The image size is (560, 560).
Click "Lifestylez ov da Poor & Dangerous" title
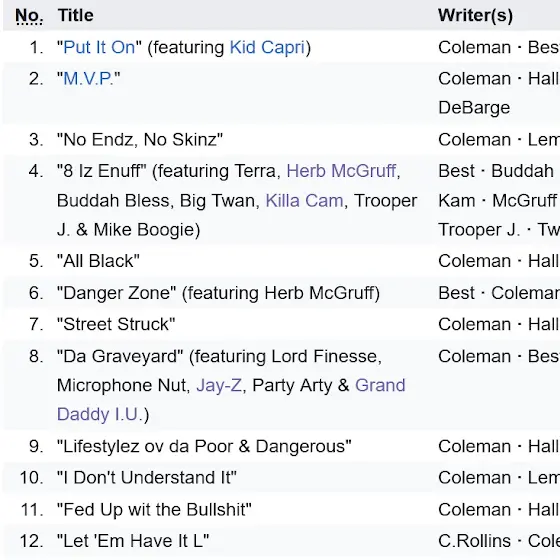[204, 446]
